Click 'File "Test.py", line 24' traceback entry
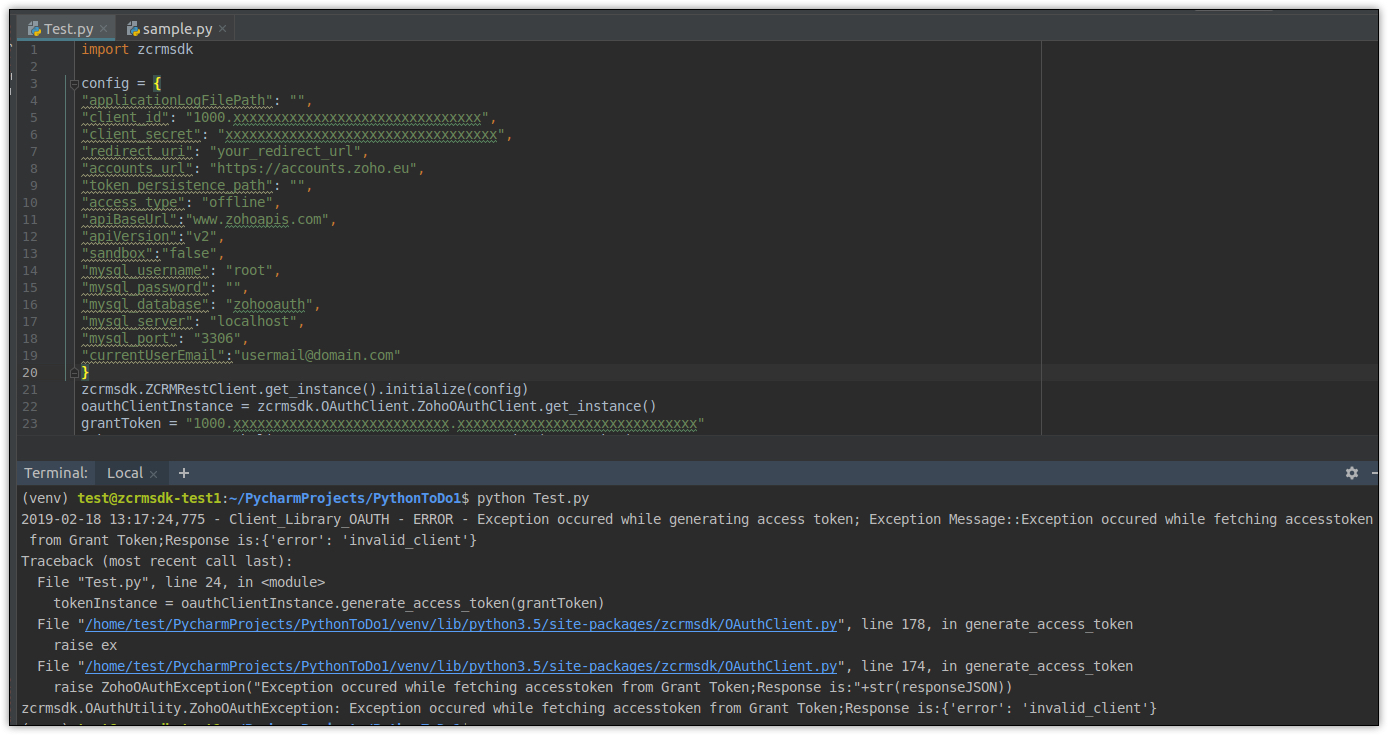Image resolution: width=1388 pixels, height=735 pixels. pyautogui.click(x=181, y=582)
